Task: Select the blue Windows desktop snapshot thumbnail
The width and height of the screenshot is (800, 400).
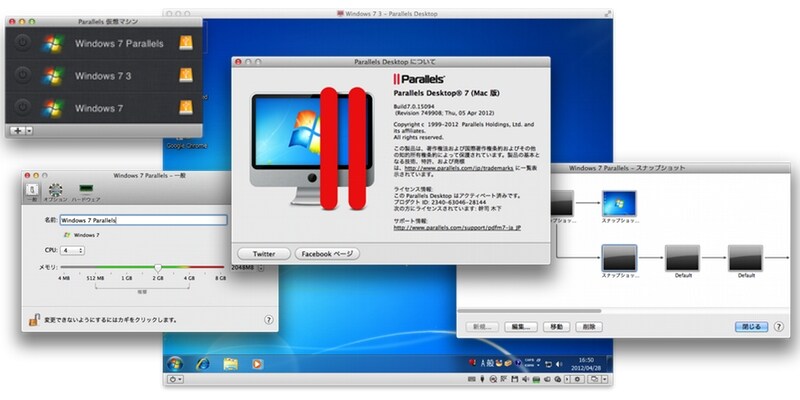Action: [619, 203]
